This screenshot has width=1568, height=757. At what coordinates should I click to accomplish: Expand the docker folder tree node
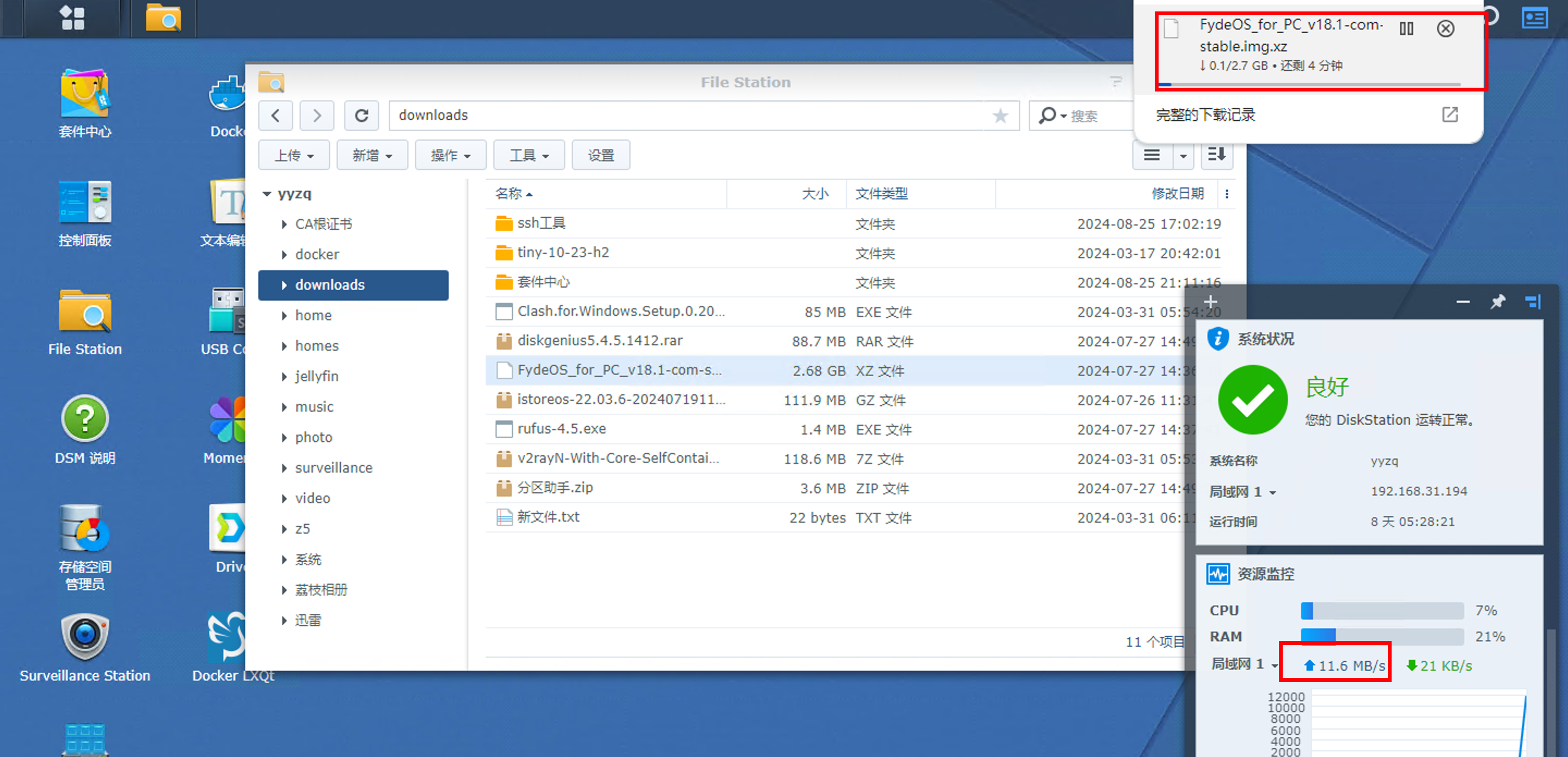coord(284,254)
